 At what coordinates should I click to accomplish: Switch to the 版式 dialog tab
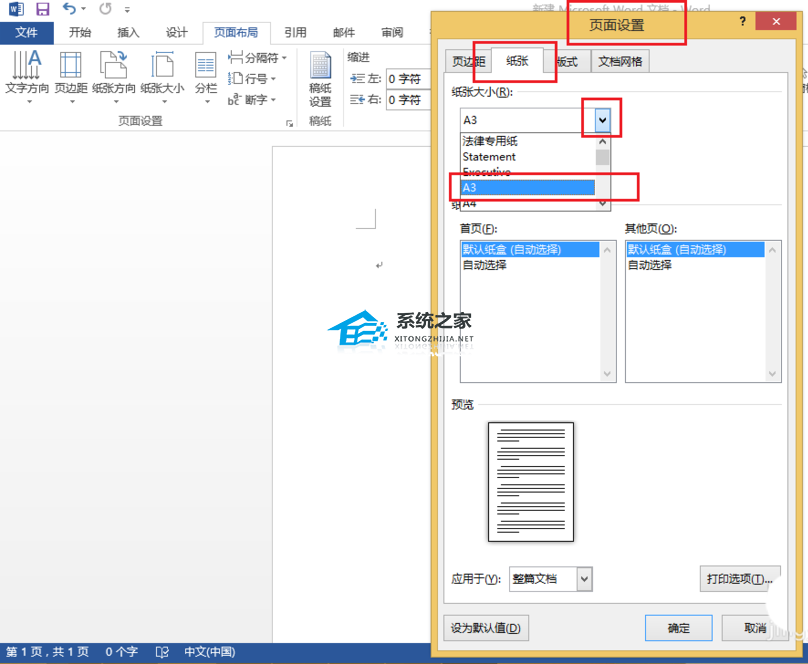pyautogui.click(x=567, y=62)
